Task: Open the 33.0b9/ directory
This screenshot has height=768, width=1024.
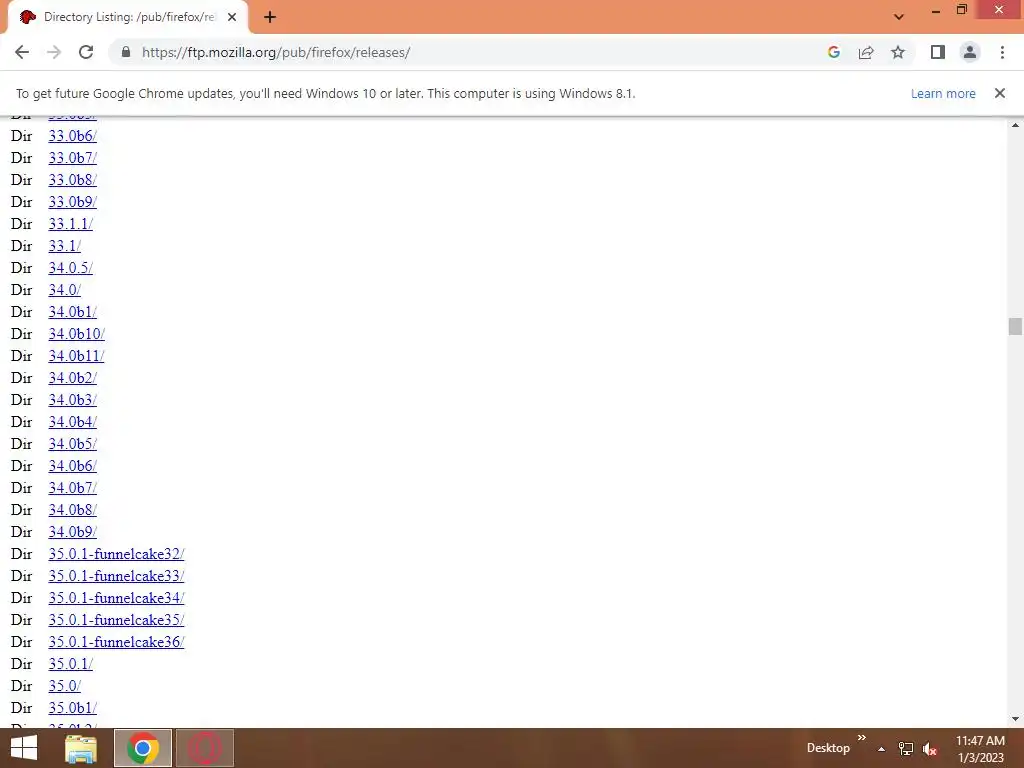Action: tap(72, 202)
